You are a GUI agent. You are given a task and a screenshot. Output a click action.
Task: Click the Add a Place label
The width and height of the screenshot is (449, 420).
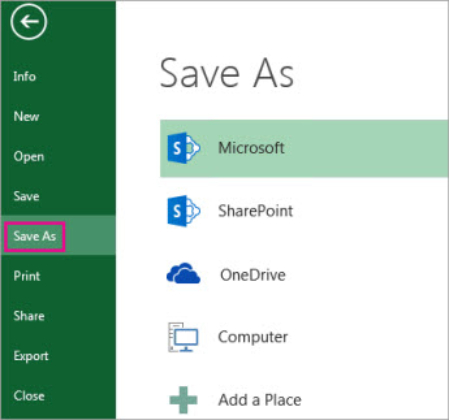260,400
